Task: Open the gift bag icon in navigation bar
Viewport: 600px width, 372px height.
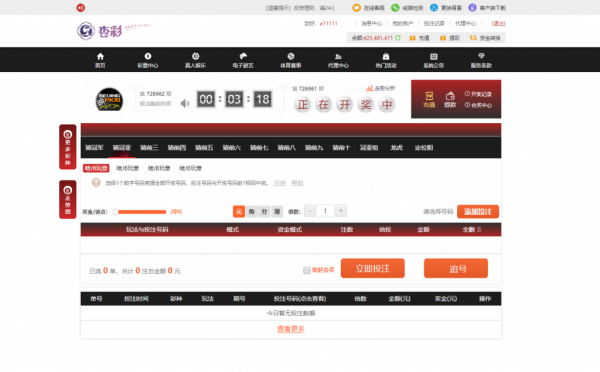Action: [x=386, y=56]
